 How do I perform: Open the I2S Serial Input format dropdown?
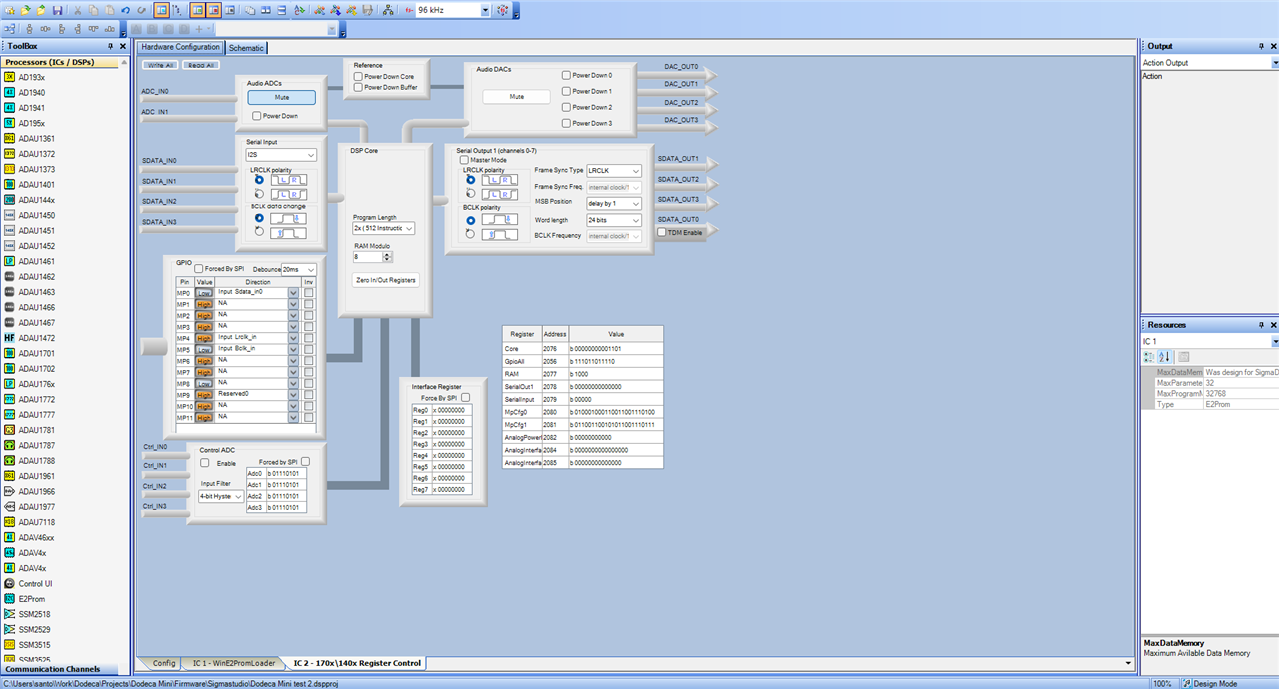pos(280,155)
